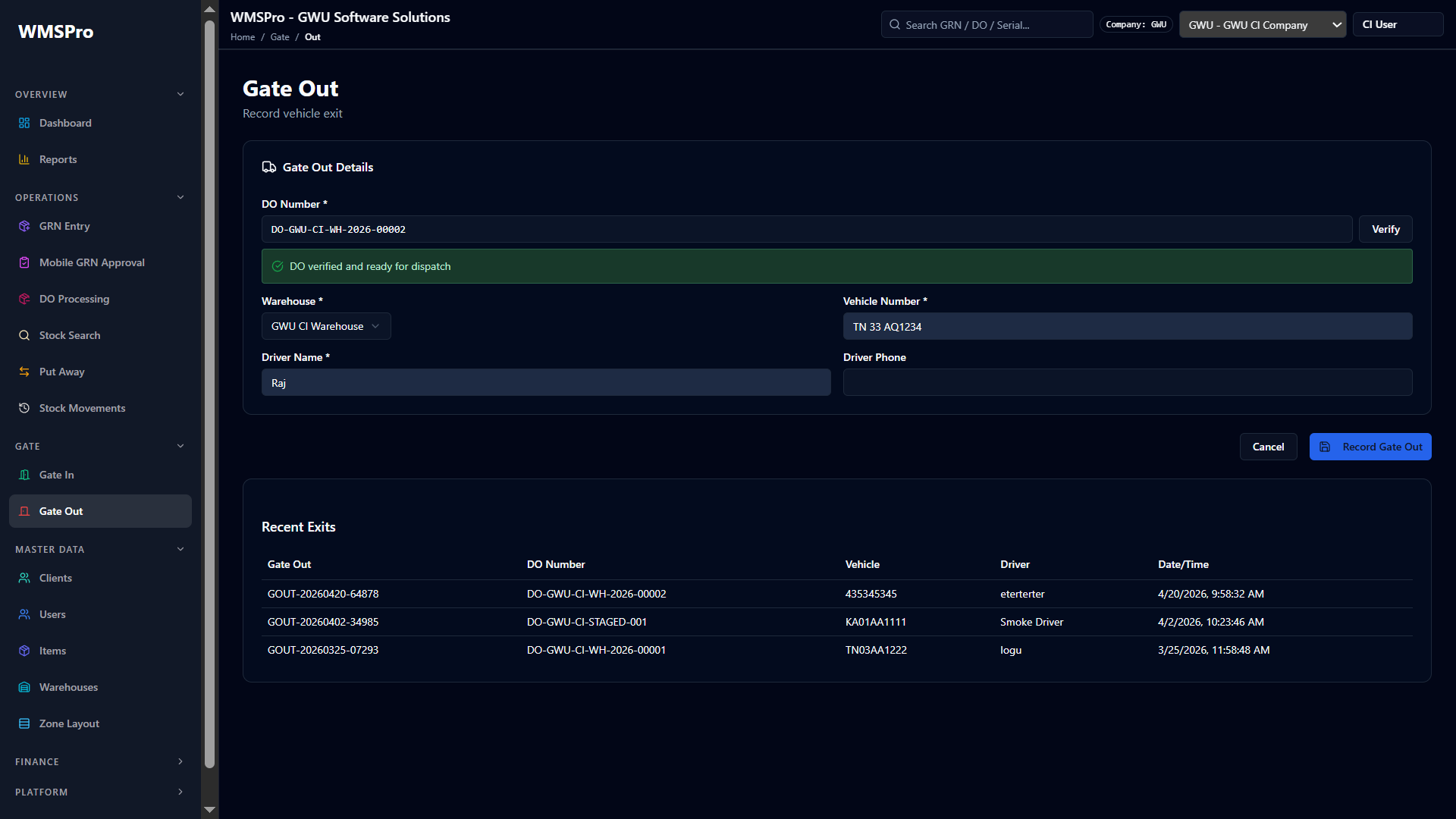This screenshot has width=1456, height=819.
Task: Open Stock Movements page
Action: point(100,408)
